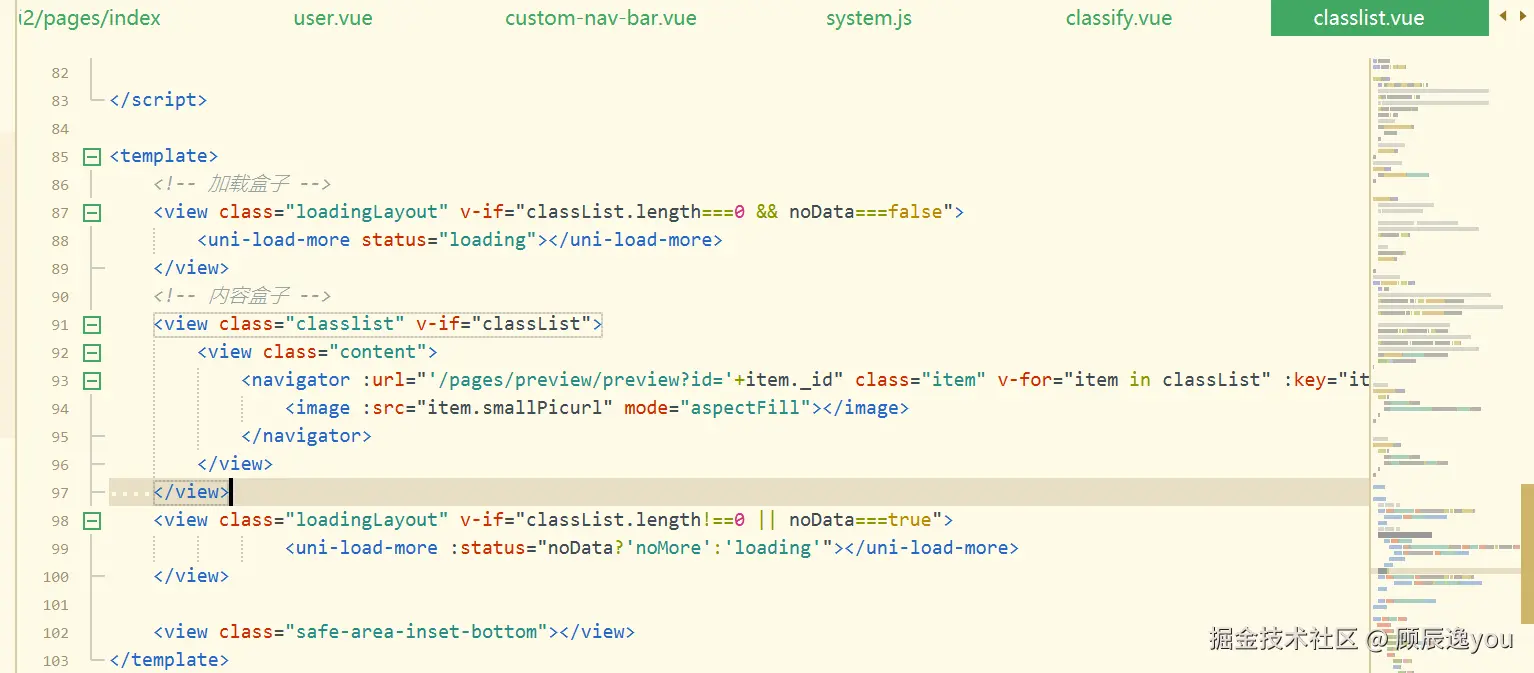Screen dimensions: 1534x673
Task: Switch to the custom-nav-bar.vue tab
Action: click(601, 18)
